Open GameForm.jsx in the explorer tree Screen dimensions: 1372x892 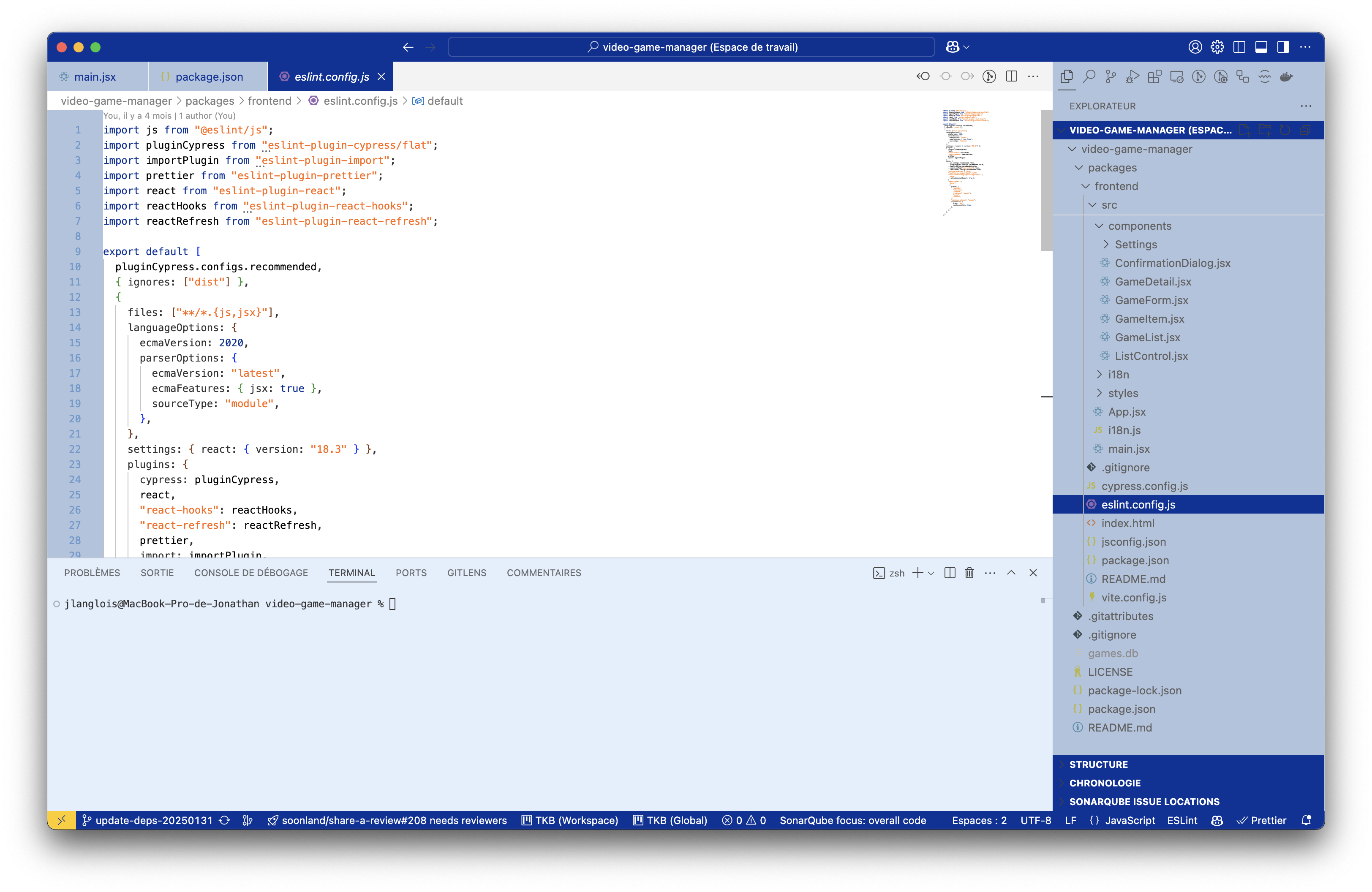1151,300
